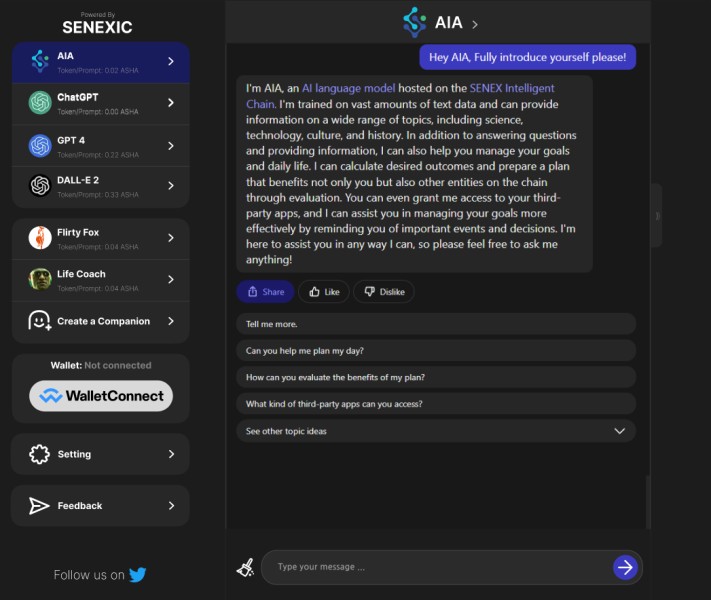The width and height of the screenshot is (711, 600).
Task: Click the Feedback paper plane icon
Action: (39, 506)
